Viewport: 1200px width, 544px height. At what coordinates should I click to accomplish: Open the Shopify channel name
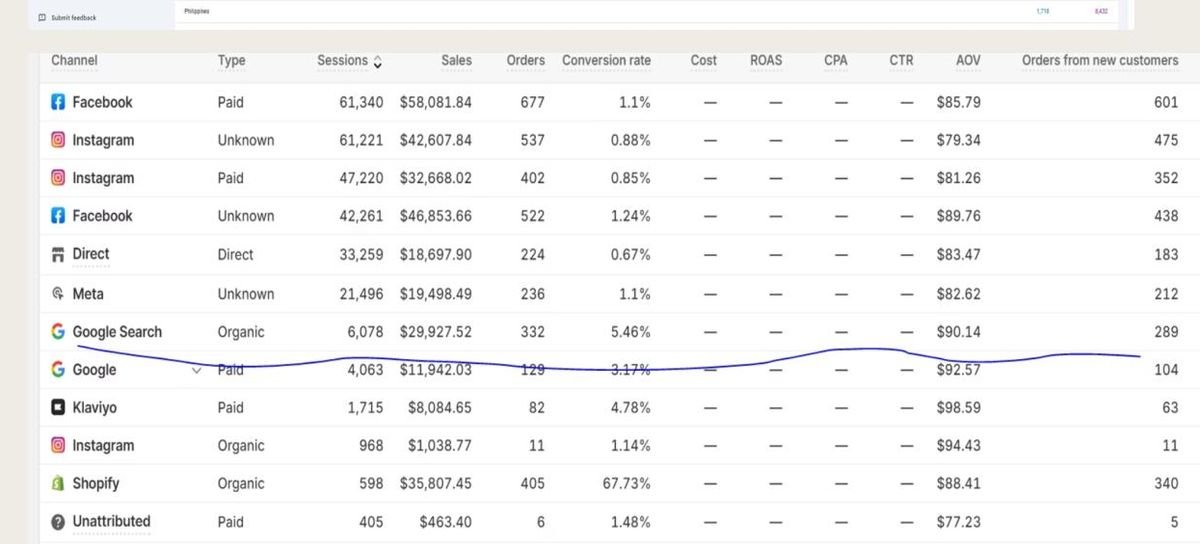(x=96, y=484)
